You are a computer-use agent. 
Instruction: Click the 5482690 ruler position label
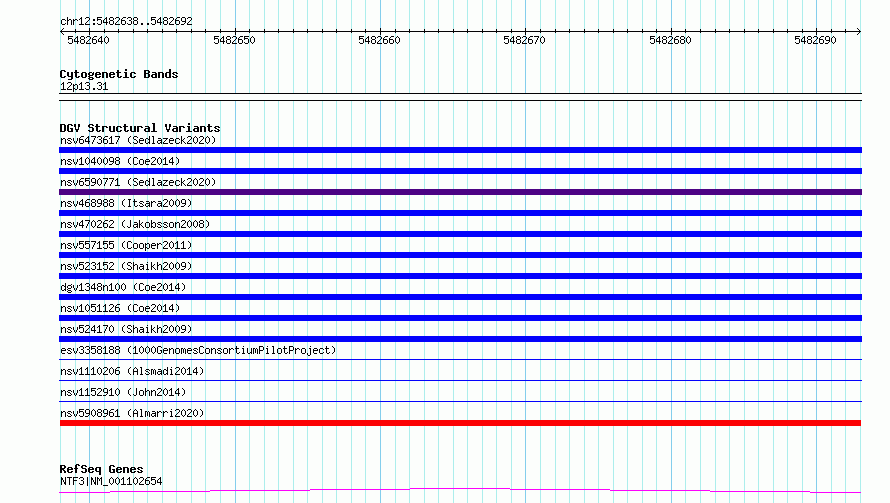coord(815,40)
